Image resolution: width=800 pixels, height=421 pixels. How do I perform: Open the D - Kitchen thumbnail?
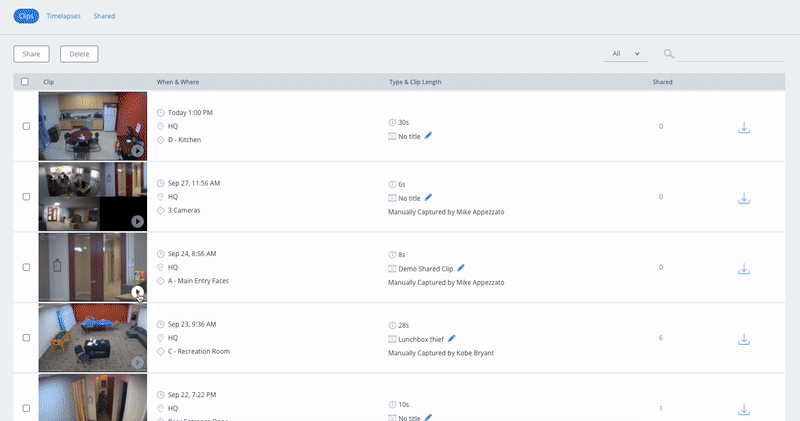(93, 126)
